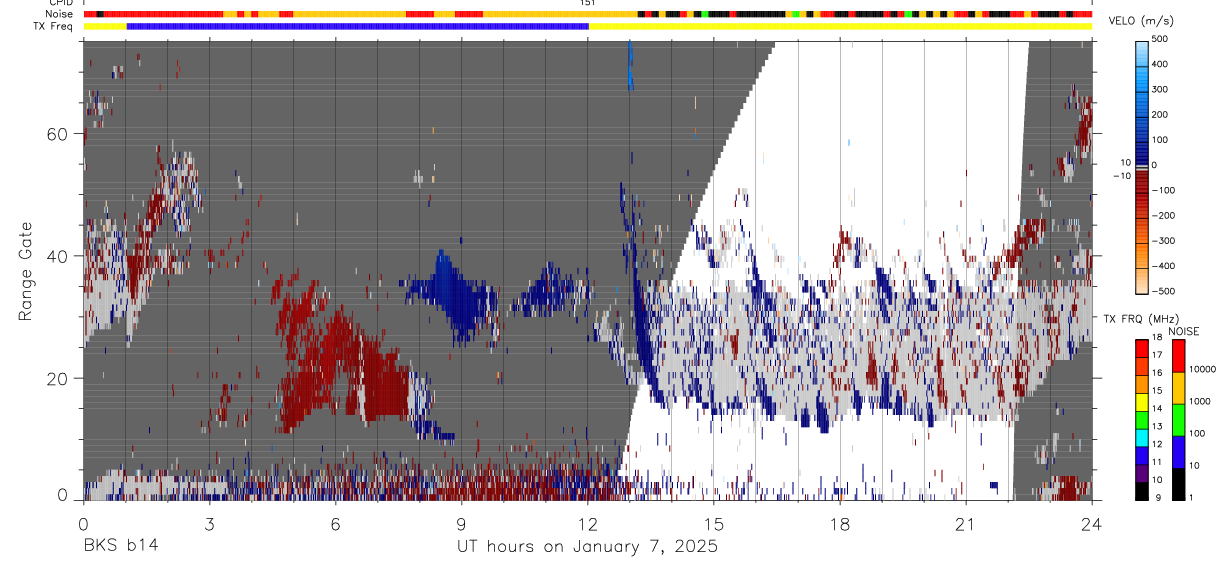Select the red top swatch in NOISE legend
The image size is (1228, 567).
(x=1178, y=356)
